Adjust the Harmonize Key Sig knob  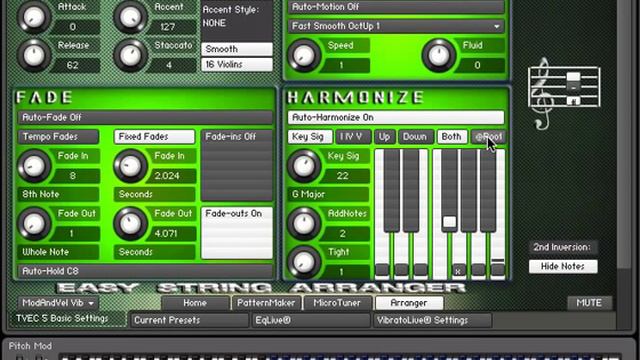click(304, 166)
